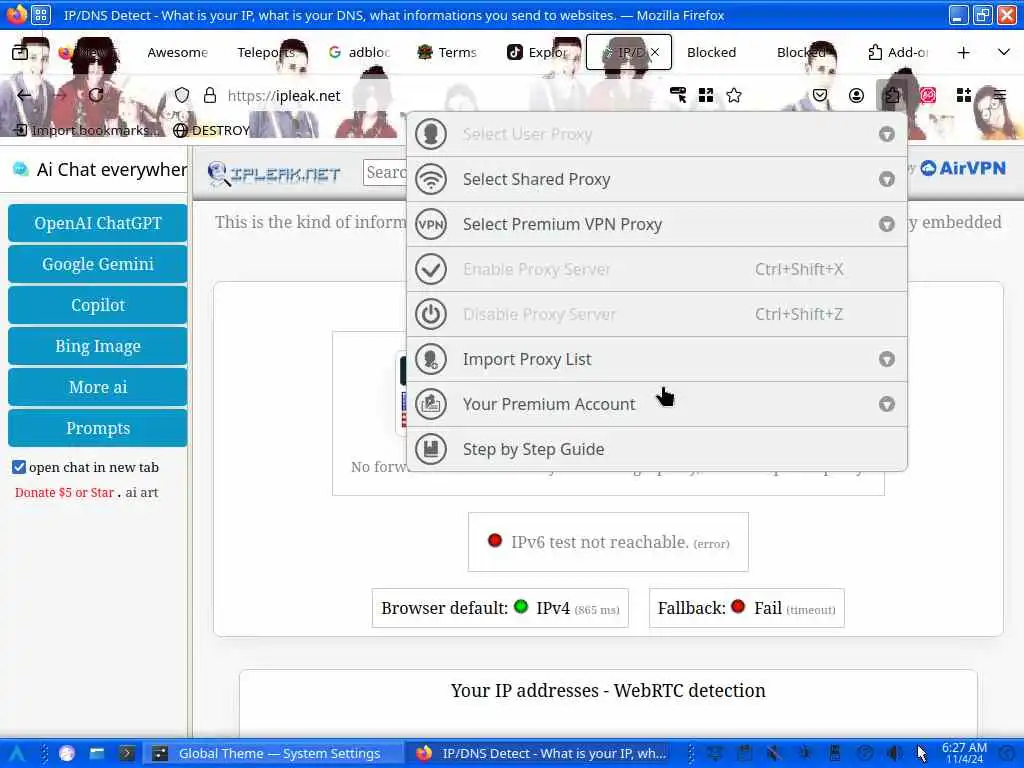The height and width of the screenshot is (768, 1024).
Task: Click the OpenAI ChatGPT button
Action: [98, 223]
